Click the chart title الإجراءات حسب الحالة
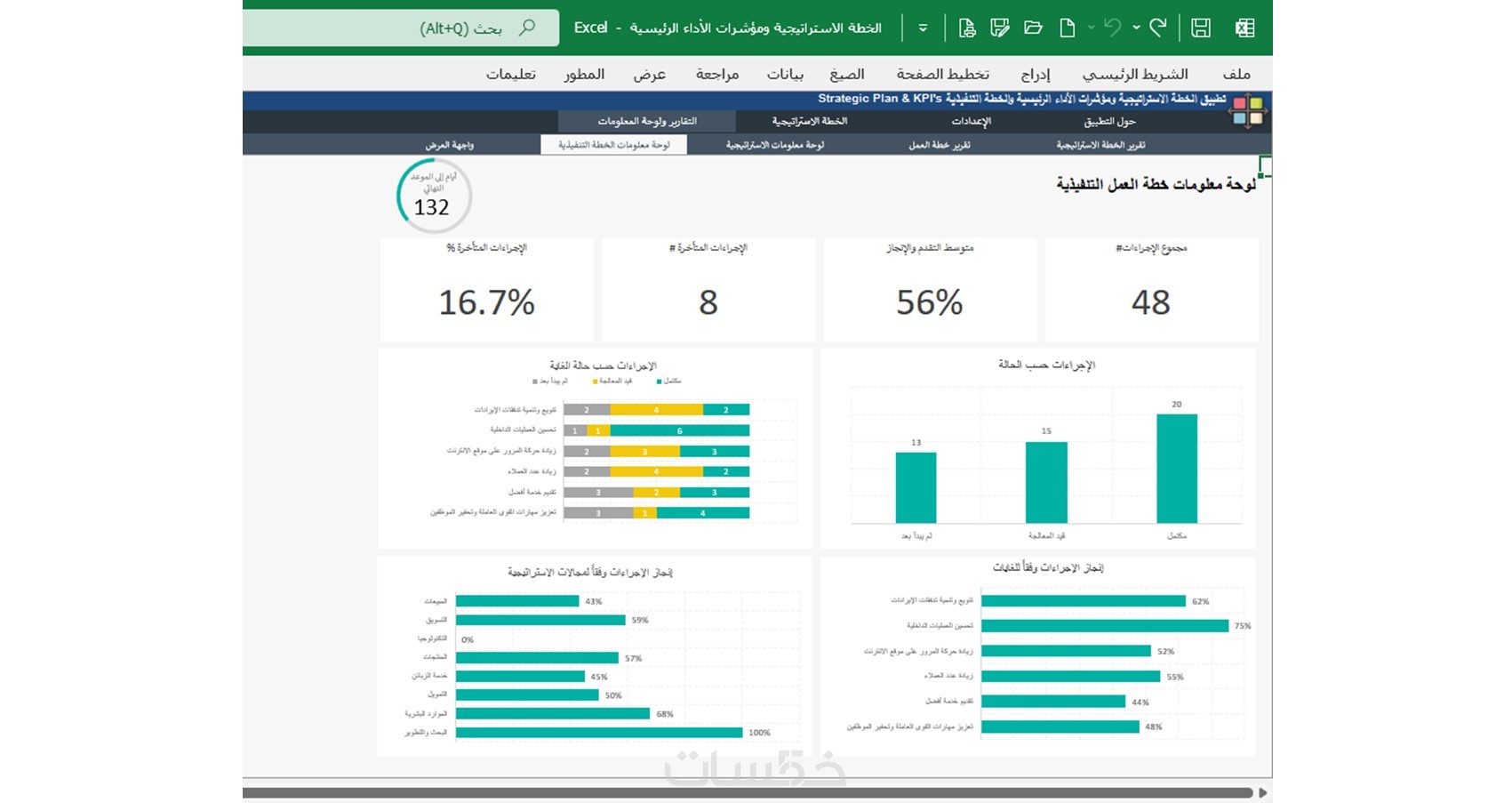The image size is (1512, 803). pyautogui.click(x=1046, y=365)
